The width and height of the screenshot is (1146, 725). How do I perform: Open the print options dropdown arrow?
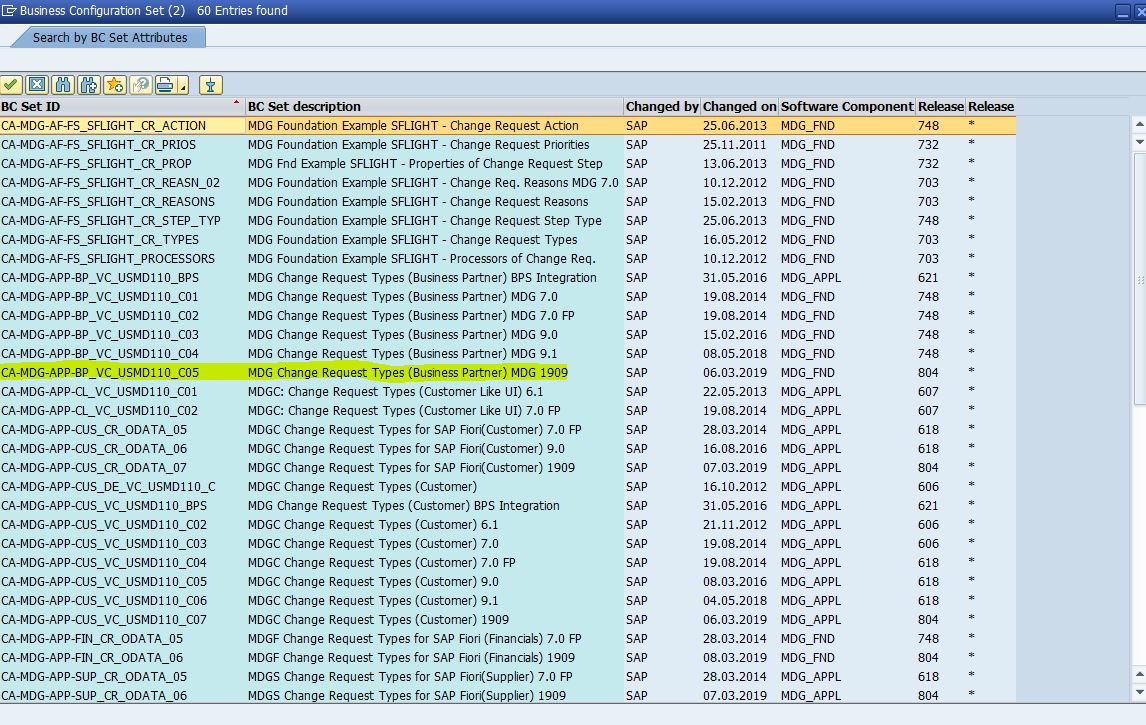tap(181, 88)
